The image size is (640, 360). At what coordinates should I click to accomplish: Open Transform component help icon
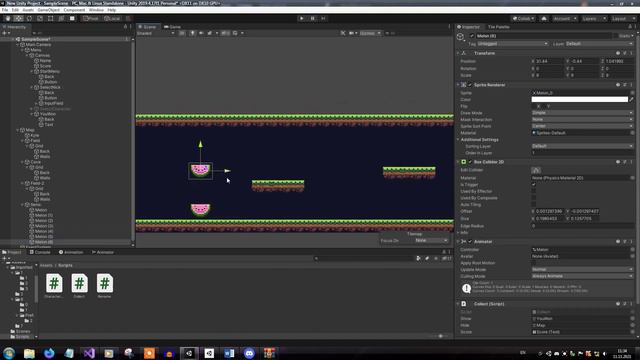click(x=618, y=53)
